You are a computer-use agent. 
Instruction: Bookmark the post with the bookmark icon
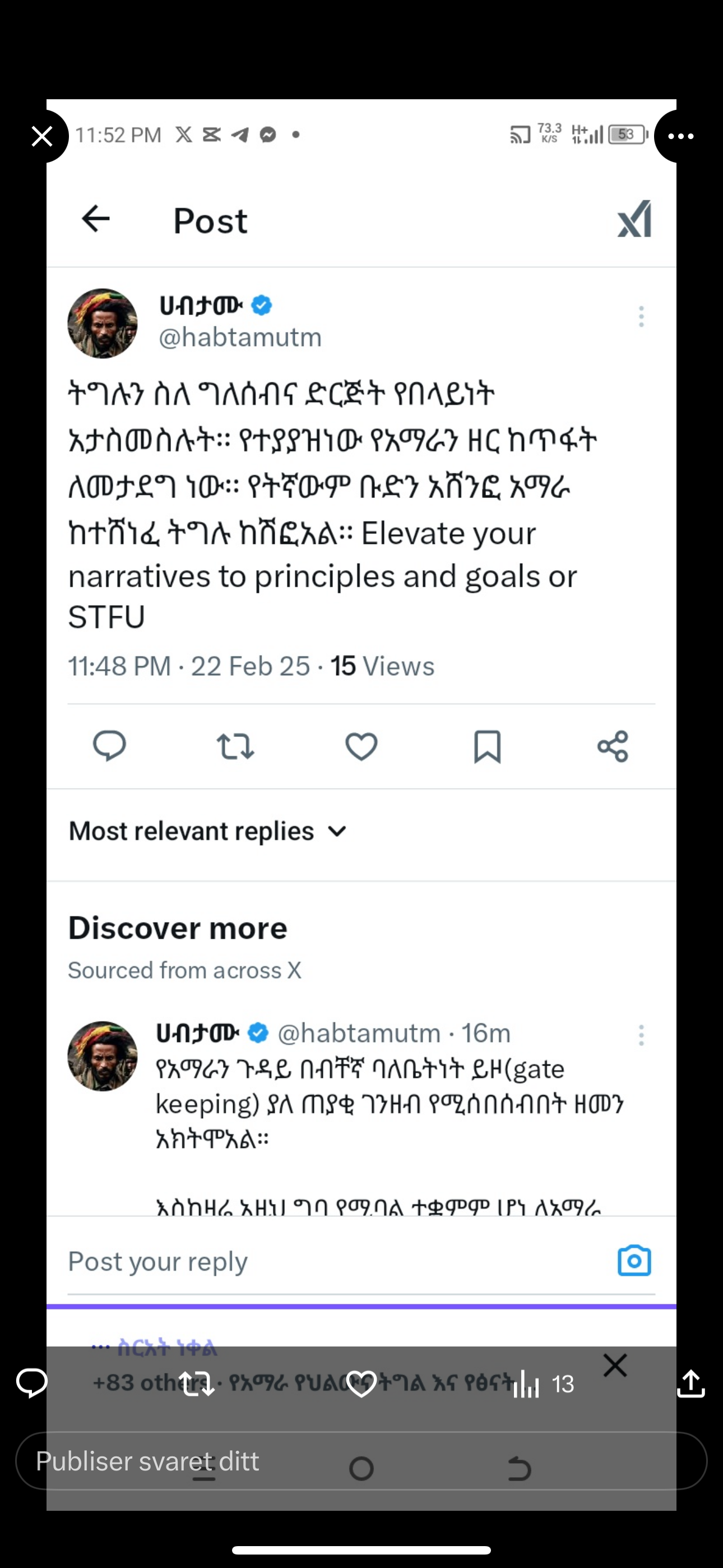tap(487, 746)
